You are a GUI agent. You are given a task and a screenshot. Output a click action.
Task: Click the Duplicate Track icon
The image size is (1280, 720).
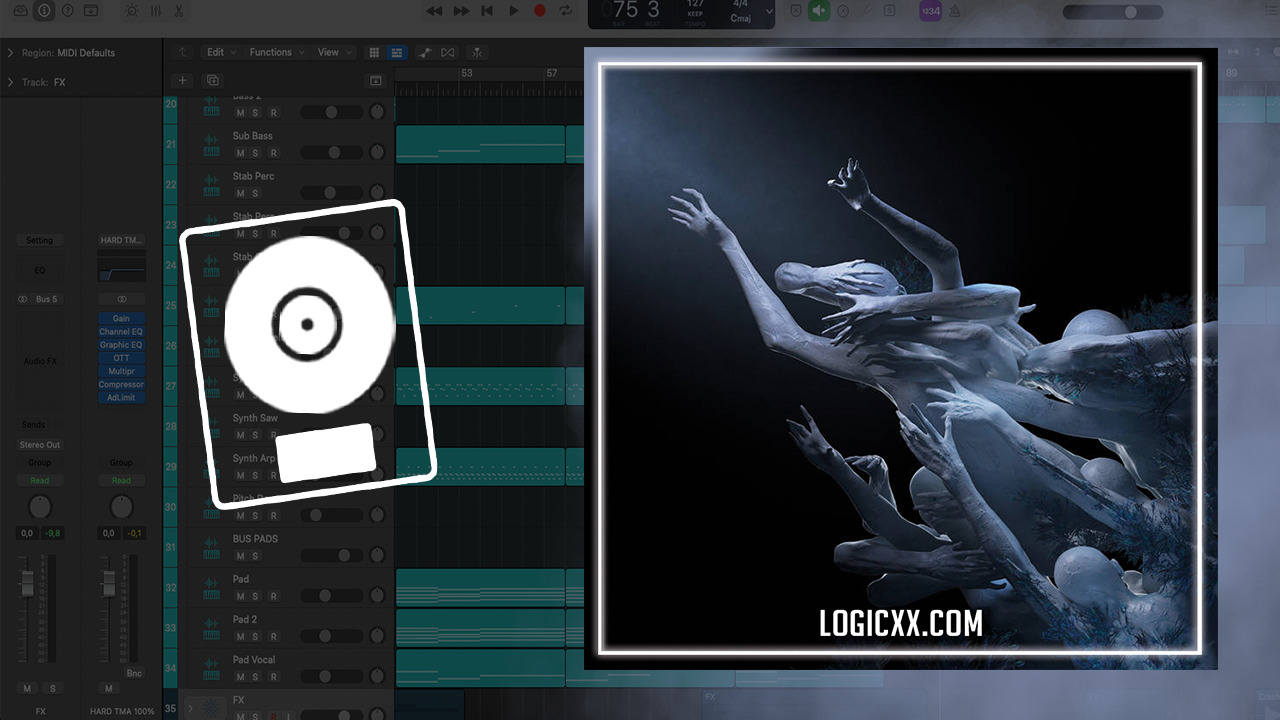pos(212,80)
